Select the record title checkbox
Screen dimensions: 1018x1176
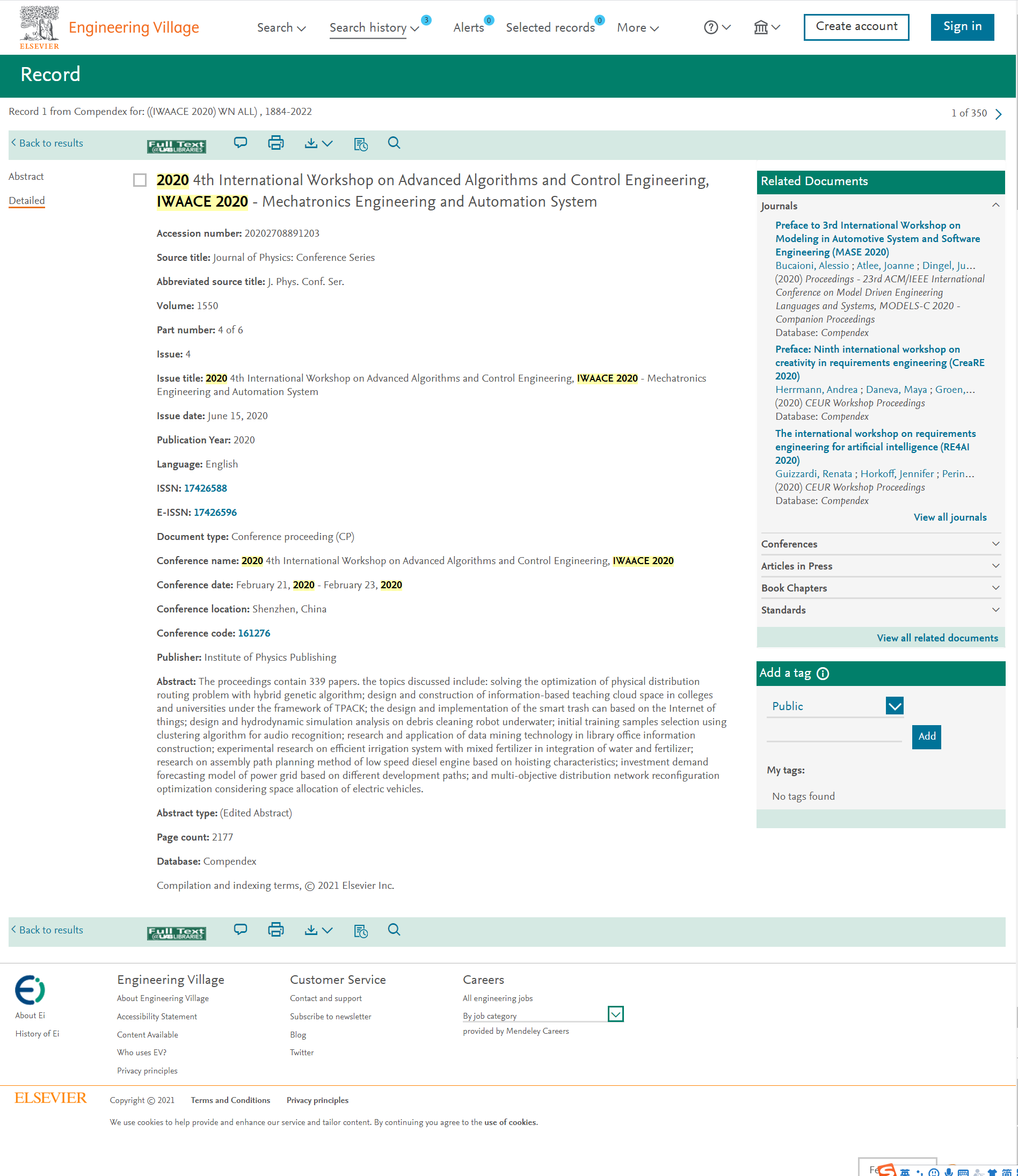point(140,180)
